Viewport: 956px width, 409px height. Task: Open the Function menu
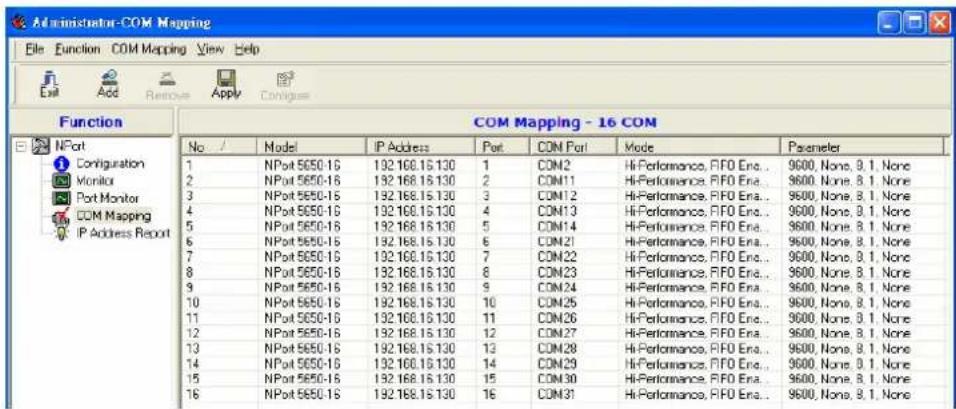click(x=78, y=49)
